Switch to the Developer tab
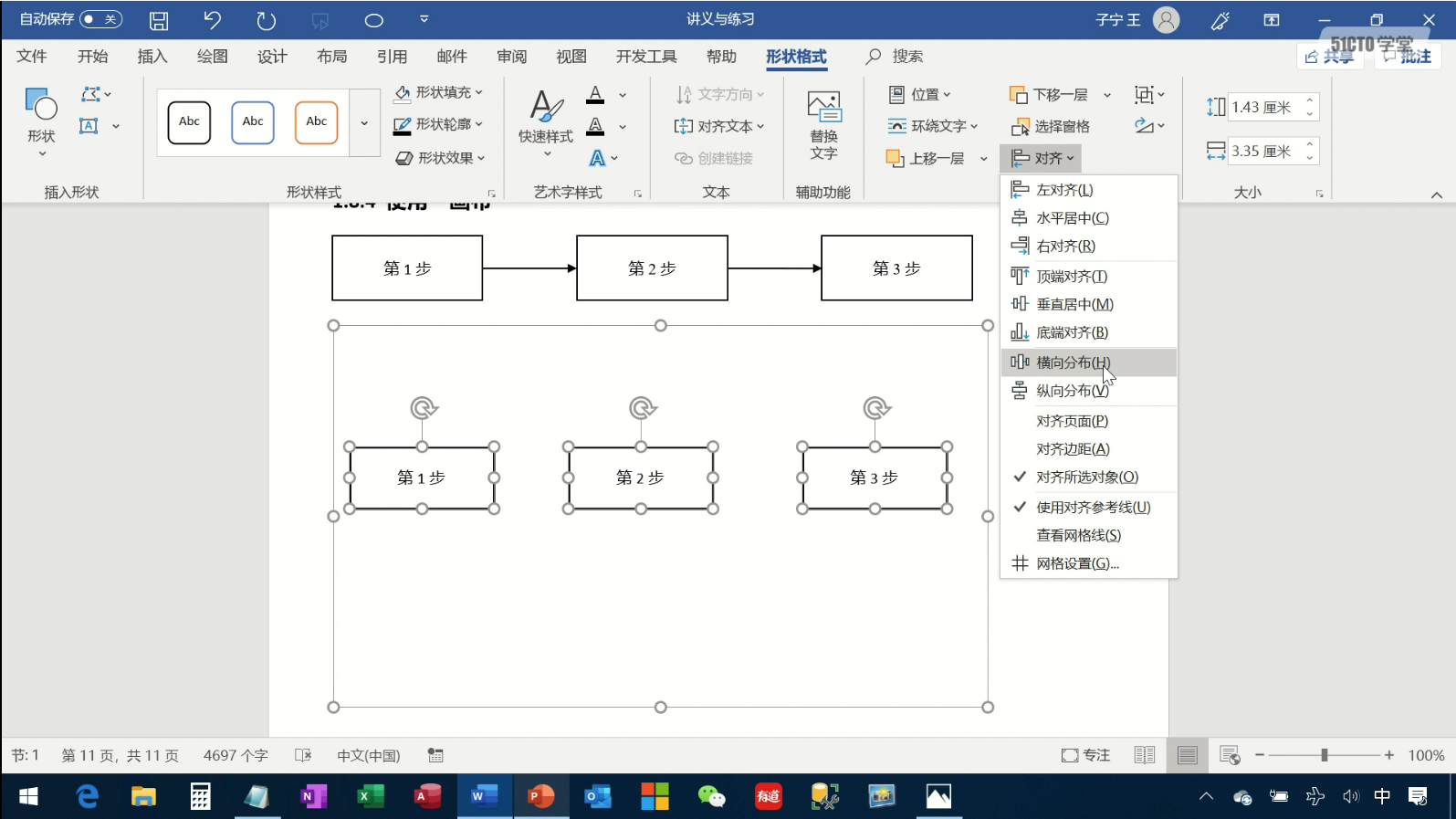Viewport: 1456px width, 819px height. click(646, 57)
